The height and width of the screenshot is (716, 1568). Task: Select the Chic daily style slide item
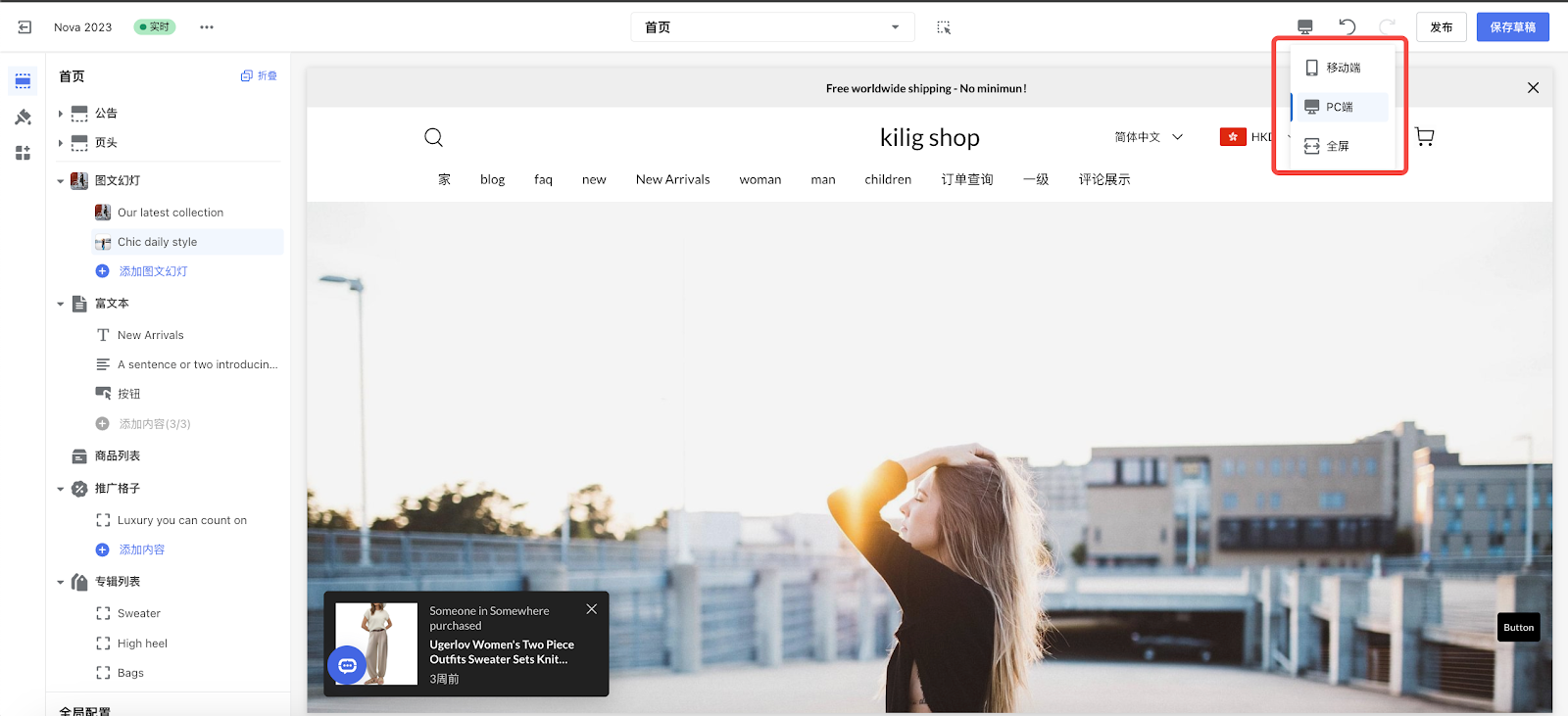[x=157, y=242]
